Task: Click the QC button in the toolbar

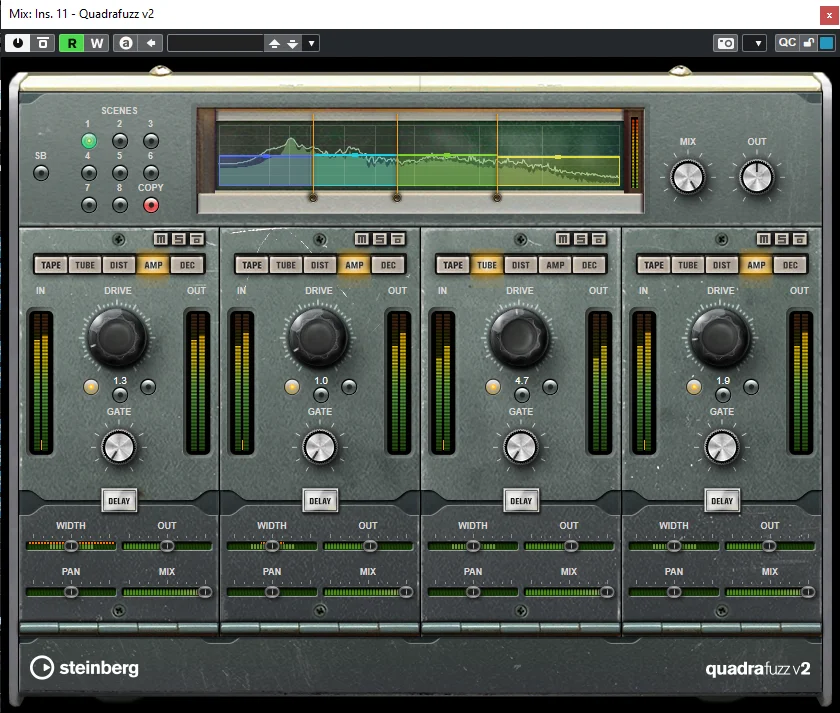Action: click(787, 43)
